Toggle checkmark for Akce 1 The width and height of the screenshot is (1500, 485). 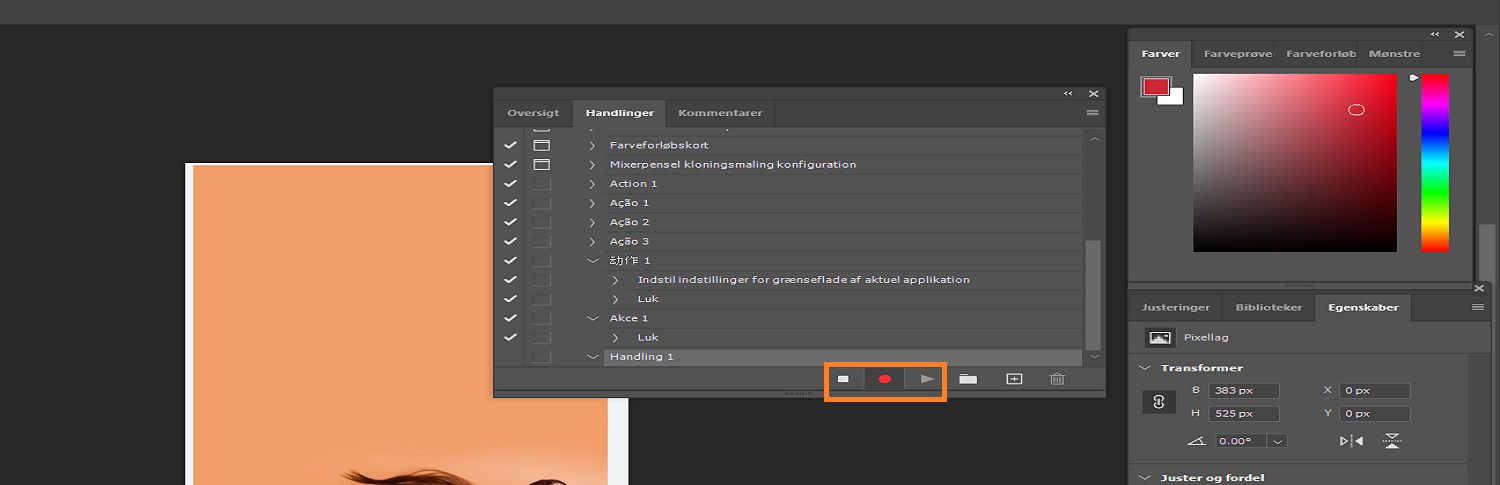coord(510,318)
